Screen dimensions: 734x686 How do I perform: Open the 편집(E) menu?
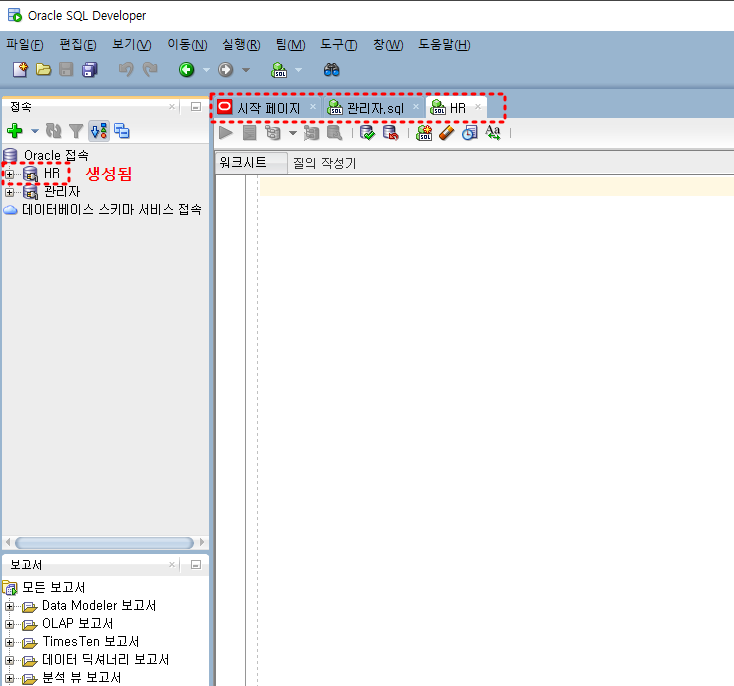(78, 44)
